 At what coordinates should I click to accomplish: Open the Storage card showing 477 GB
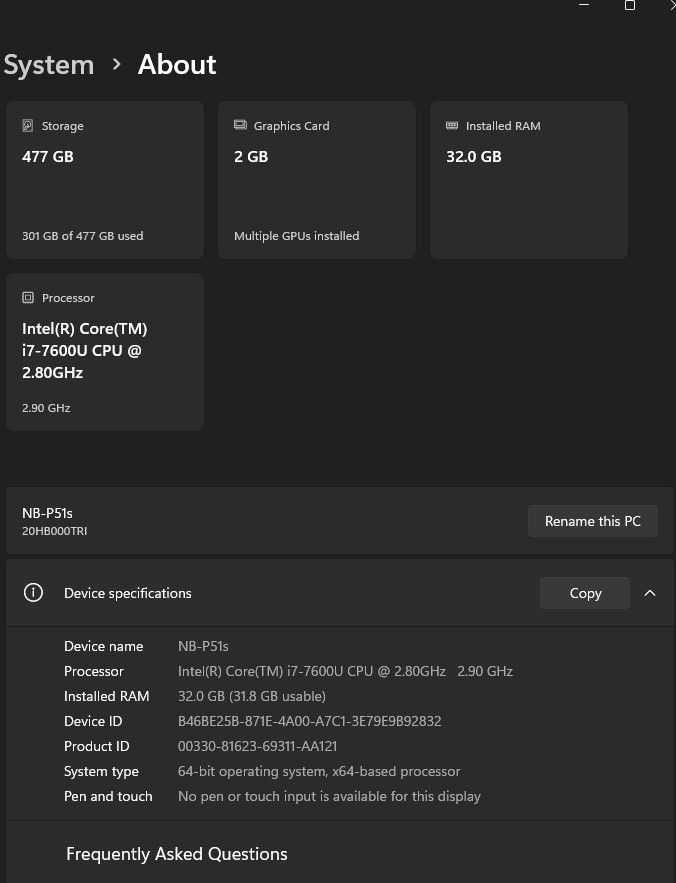[105, 180]
